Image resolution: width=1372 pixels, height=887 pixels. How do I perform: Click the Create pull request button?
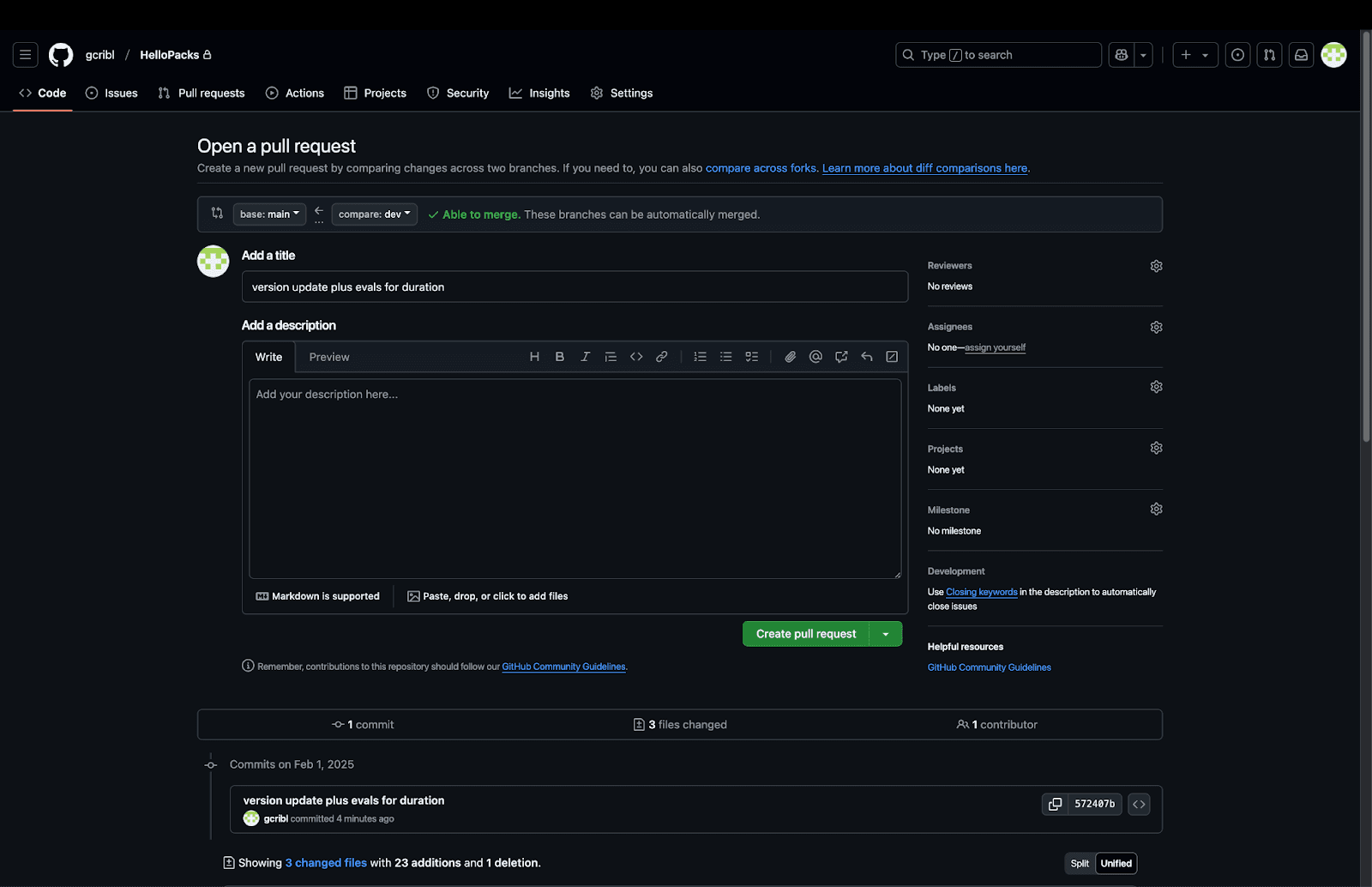tap(805, 634)
